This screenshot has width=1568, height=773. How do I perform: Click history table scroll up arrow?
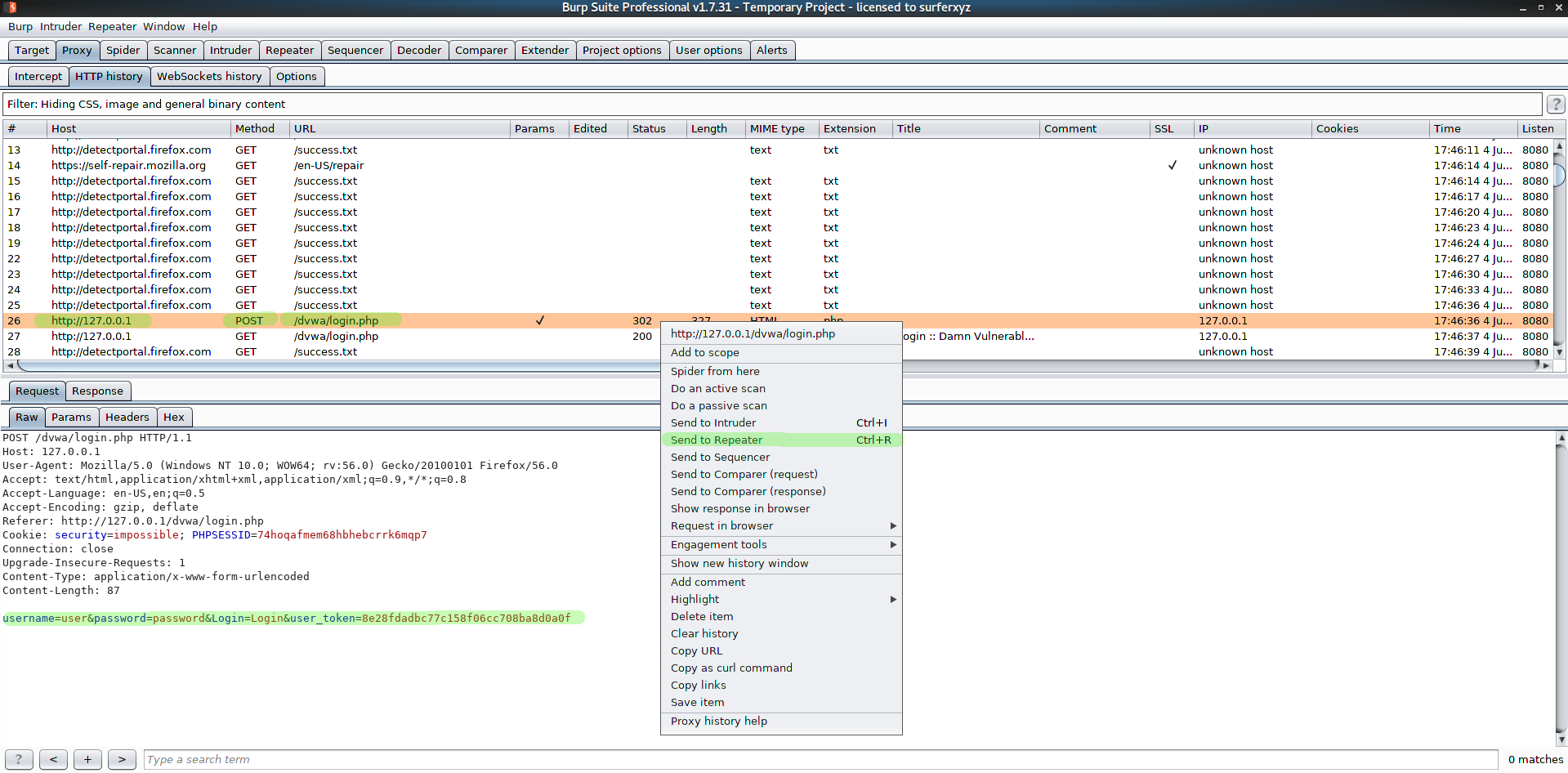[1559, 146]
